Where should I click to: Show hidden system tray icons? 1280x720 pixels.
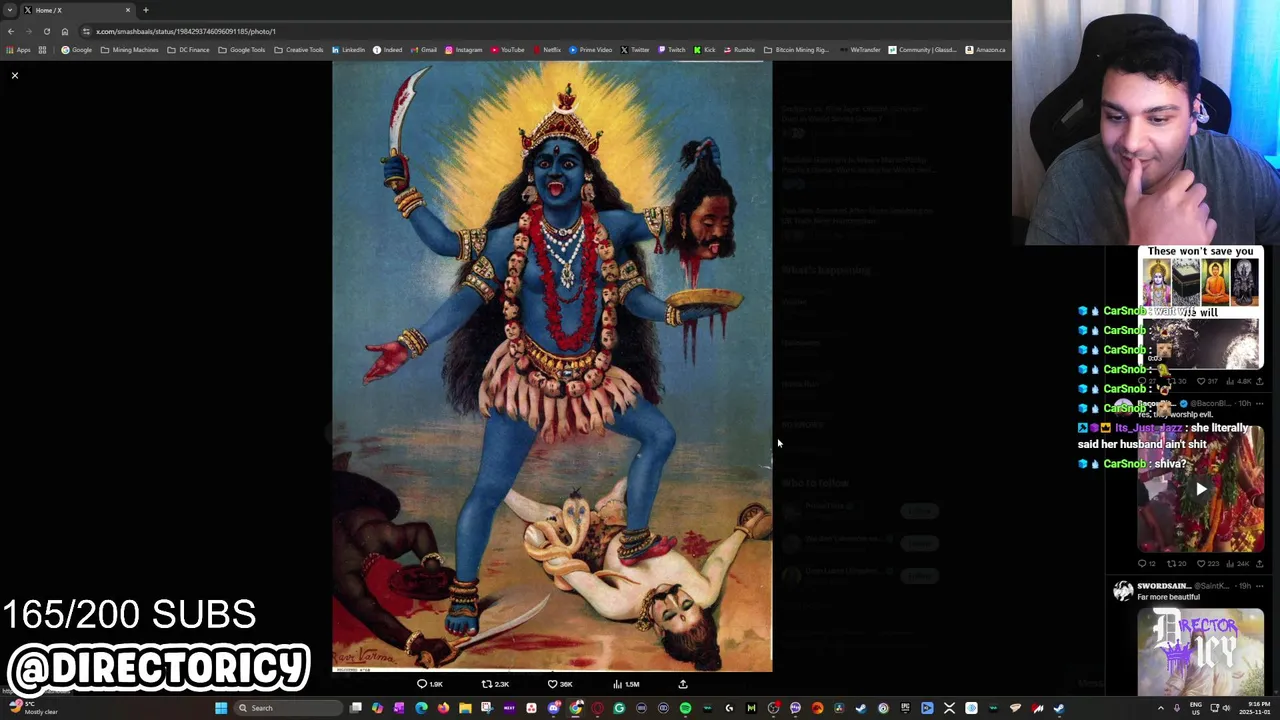click(x=1161, y=708)
